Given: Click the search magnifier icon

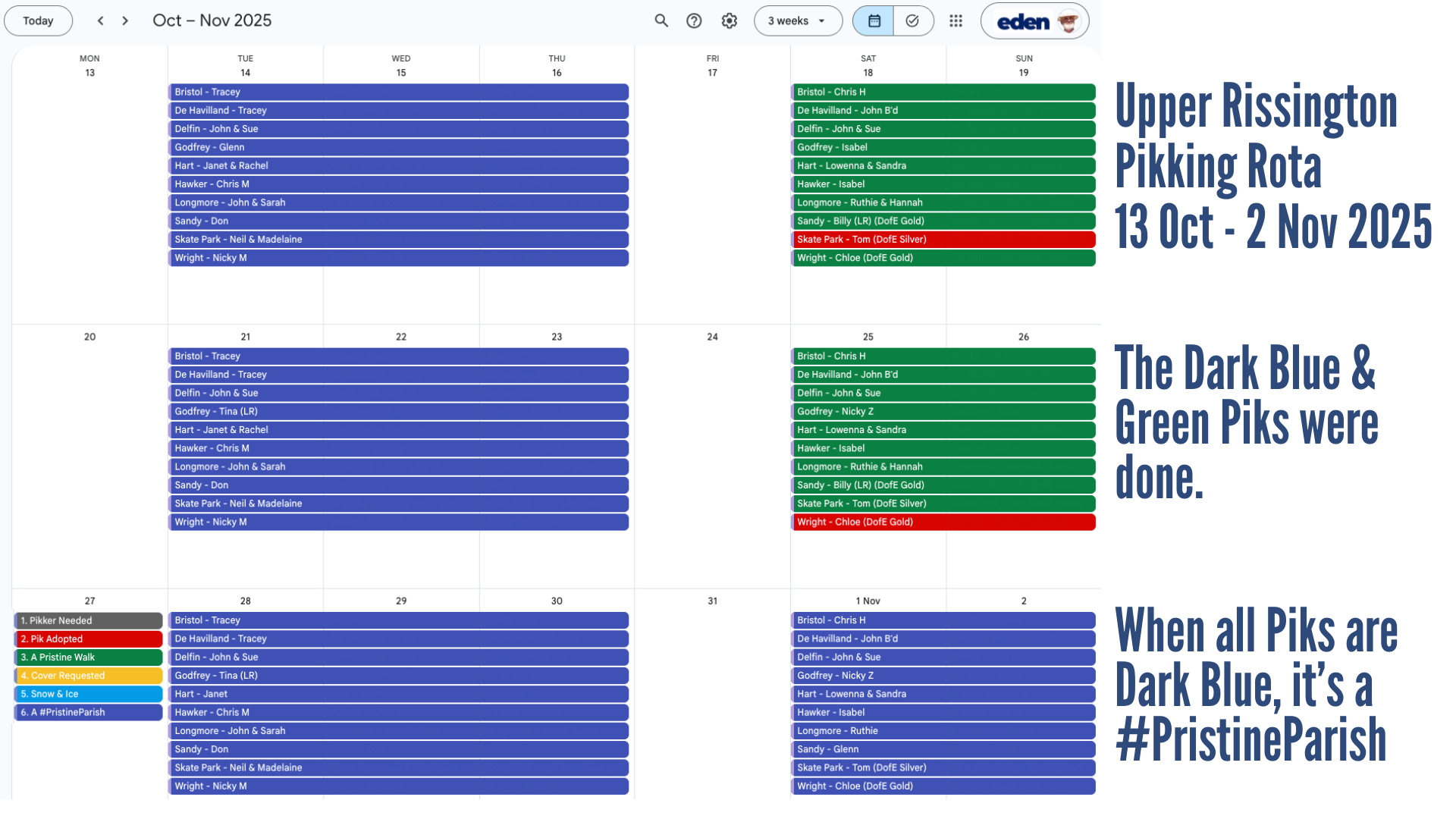Looking at the screenshot, I should pyautogui.click(x=661, y=20).
